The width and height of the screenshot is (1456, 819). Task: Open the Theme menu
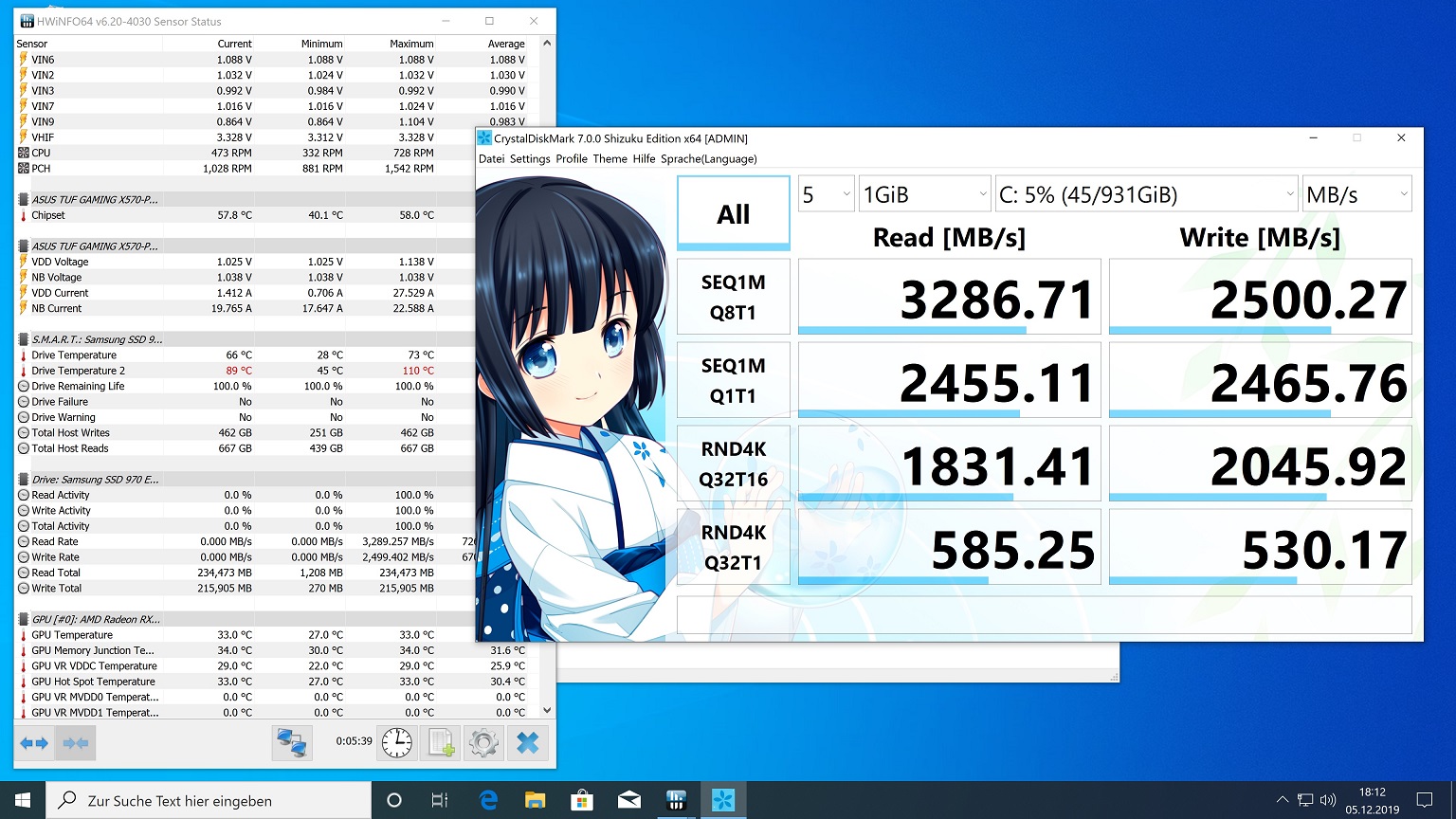(x=610, y=159)
